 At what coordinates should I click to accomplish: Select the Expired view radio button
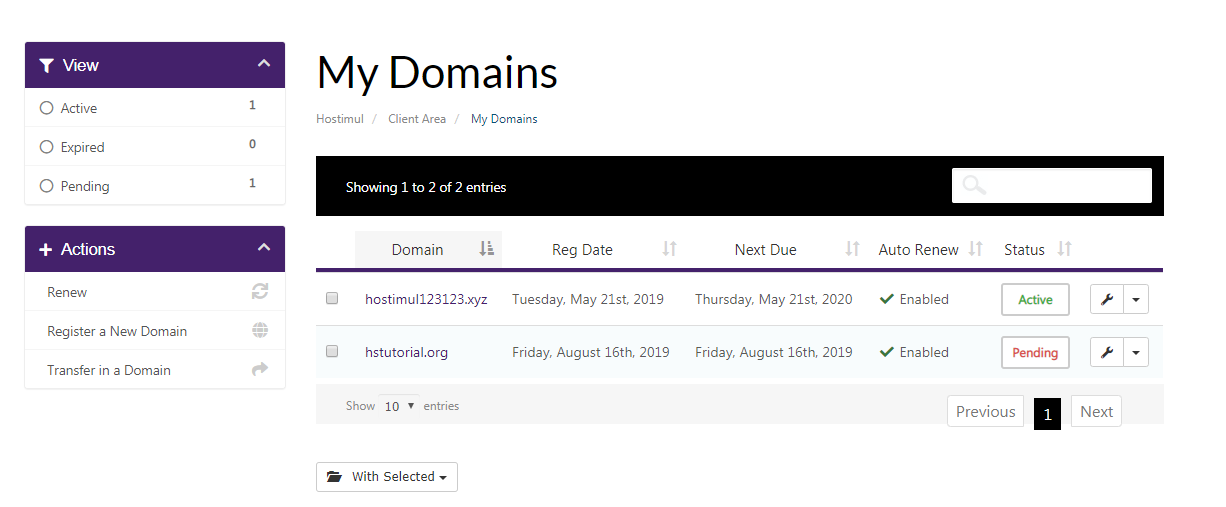(46, 147)
